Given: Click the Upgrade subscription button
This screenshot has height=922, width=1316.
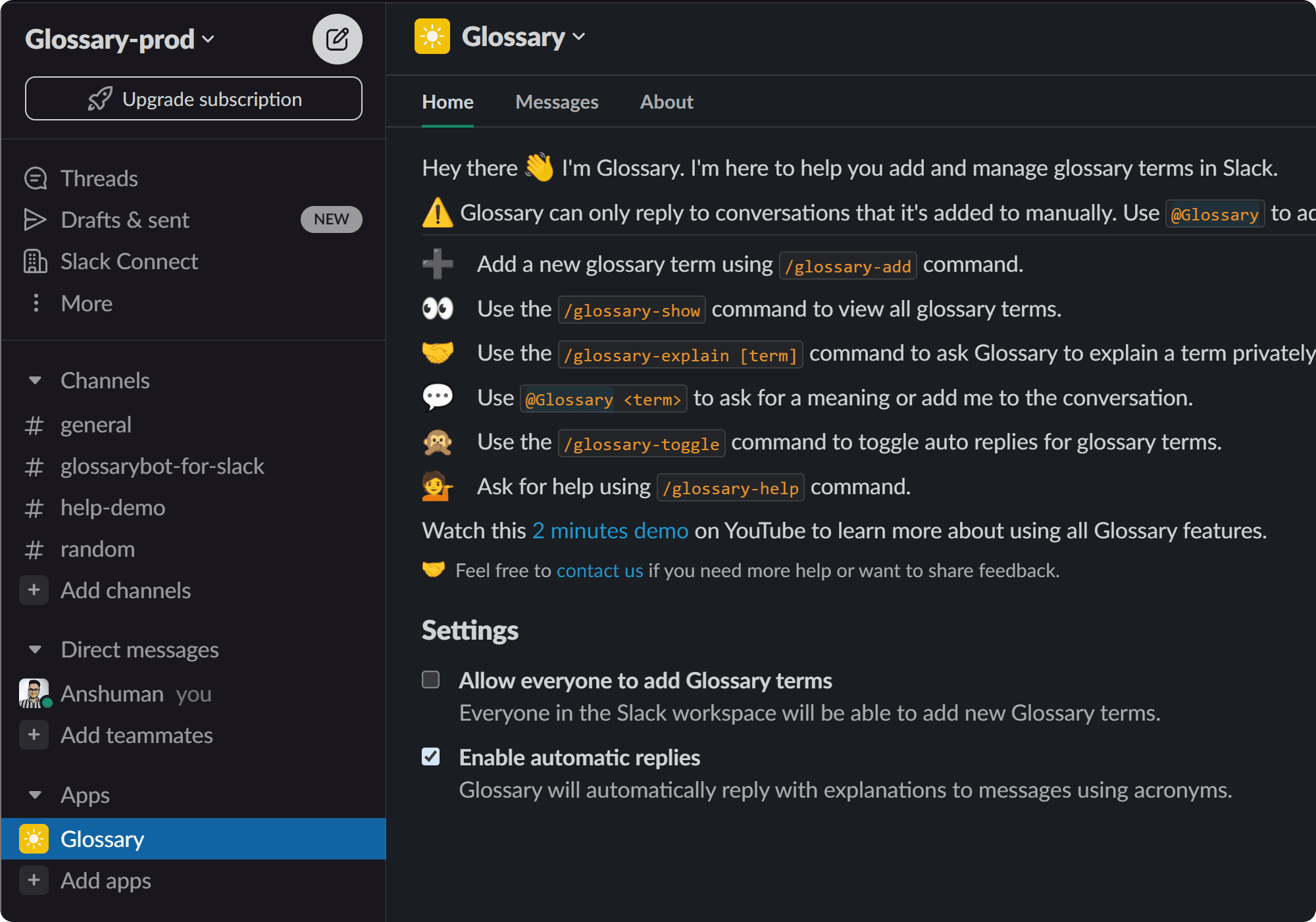Looking at the screenshot, I should (193, 99).
